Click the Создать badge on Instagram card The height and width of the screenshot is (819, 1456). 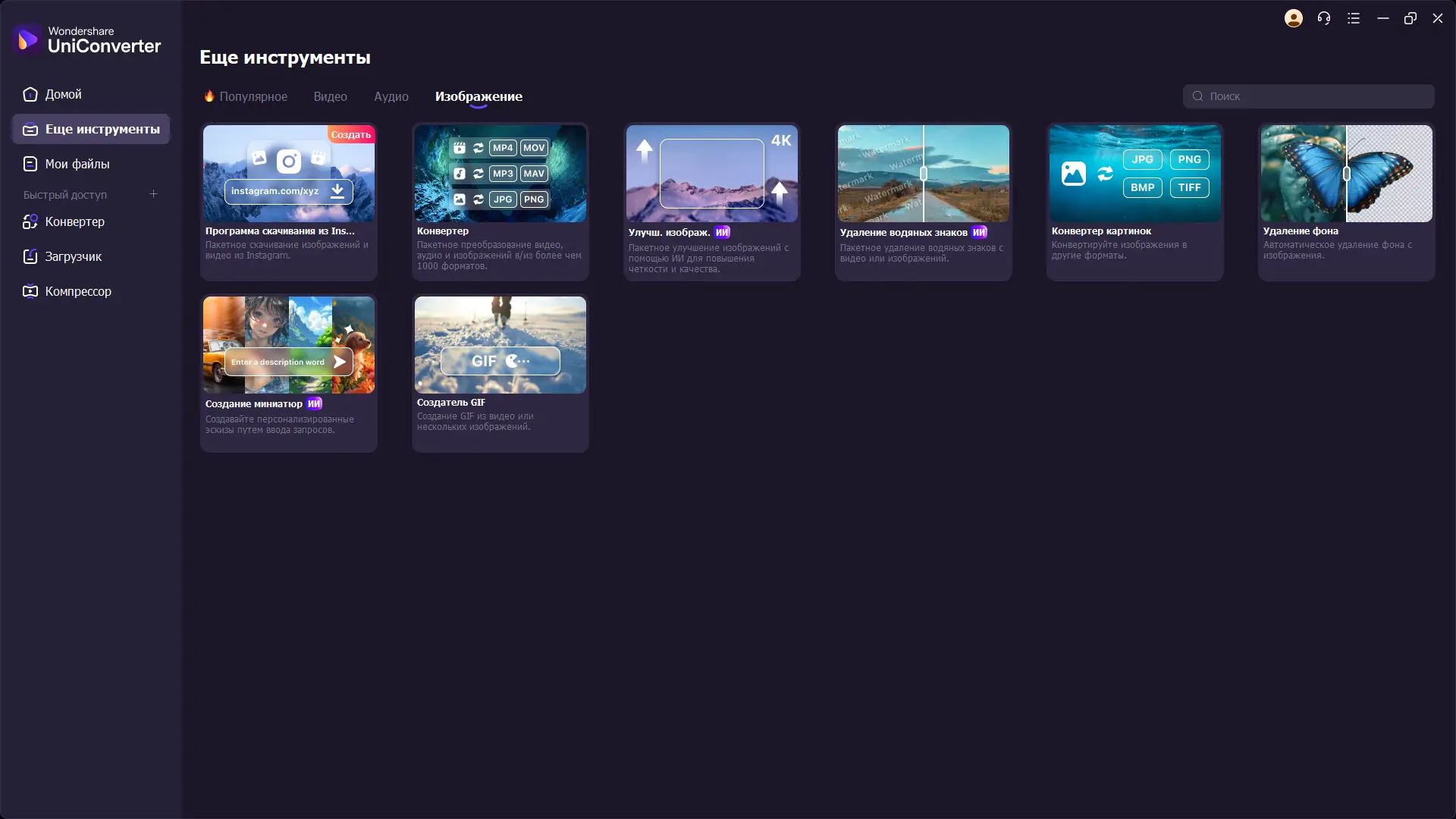(350, 134)
